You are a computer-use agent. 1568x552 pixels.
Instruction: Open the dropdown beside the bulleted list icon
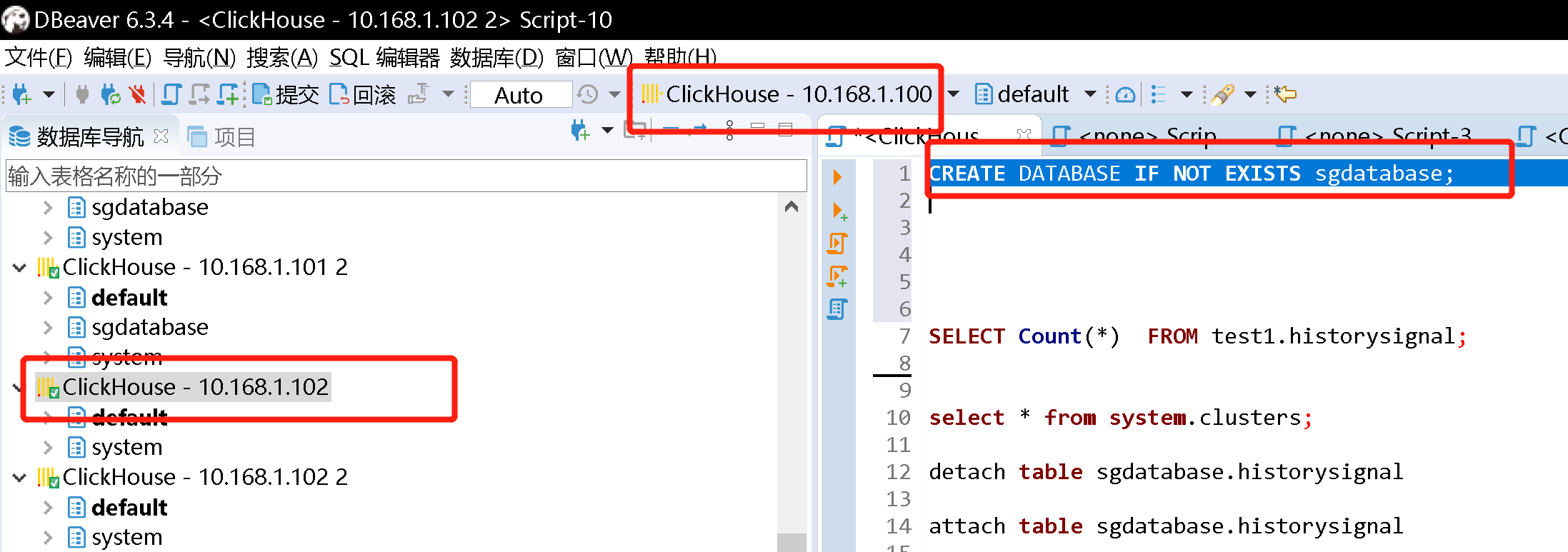coord(1187,94)
